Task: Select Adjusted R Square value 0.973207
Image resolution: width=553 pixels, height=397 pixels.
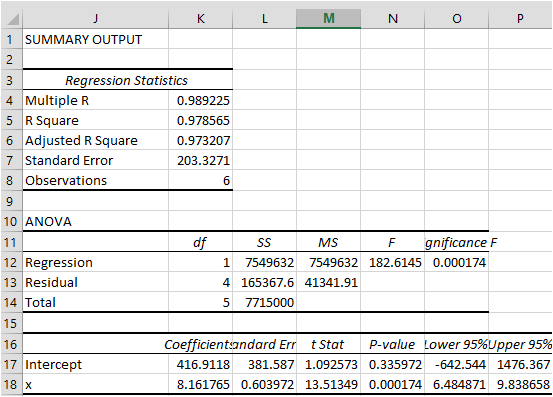Action: click(200, 140)
